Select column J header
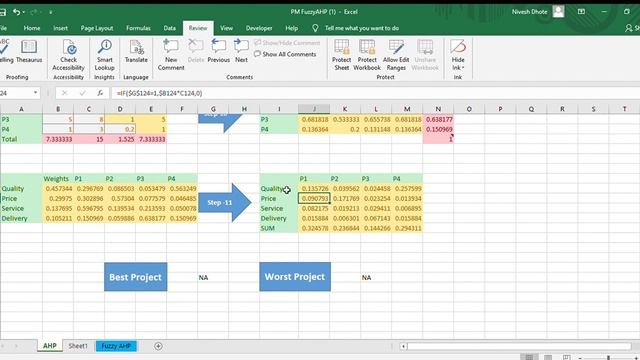The height and width of the screenshot is (360, 640). (314, 109)
